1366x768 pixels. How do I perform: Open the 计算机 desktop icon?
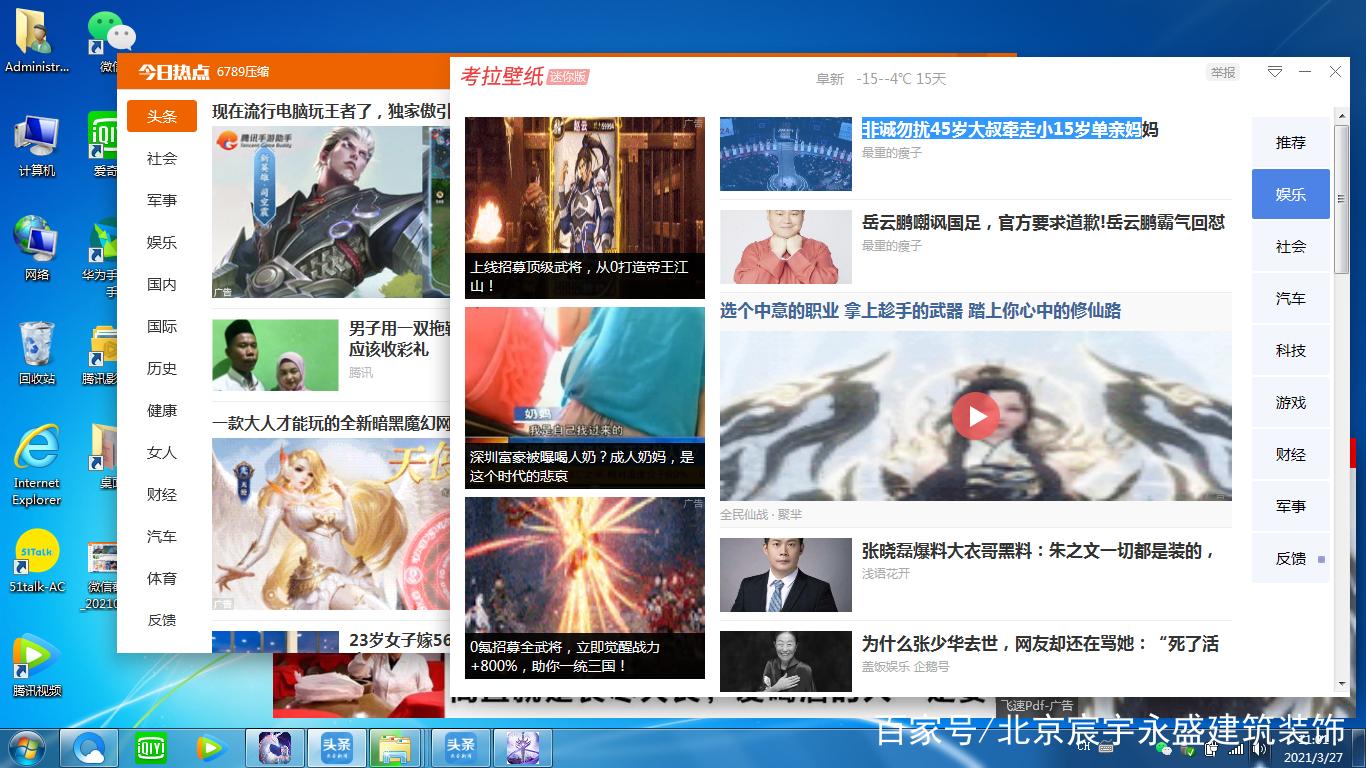tap(37, 145)
